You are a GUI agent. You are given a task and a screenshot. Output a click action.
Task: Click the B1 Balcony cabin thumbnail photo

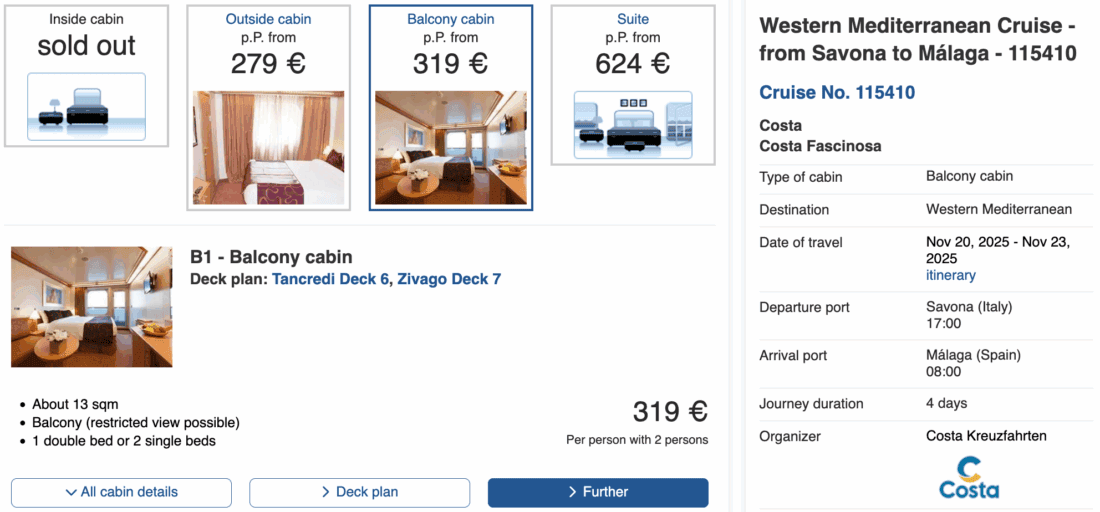click(92, 307)
